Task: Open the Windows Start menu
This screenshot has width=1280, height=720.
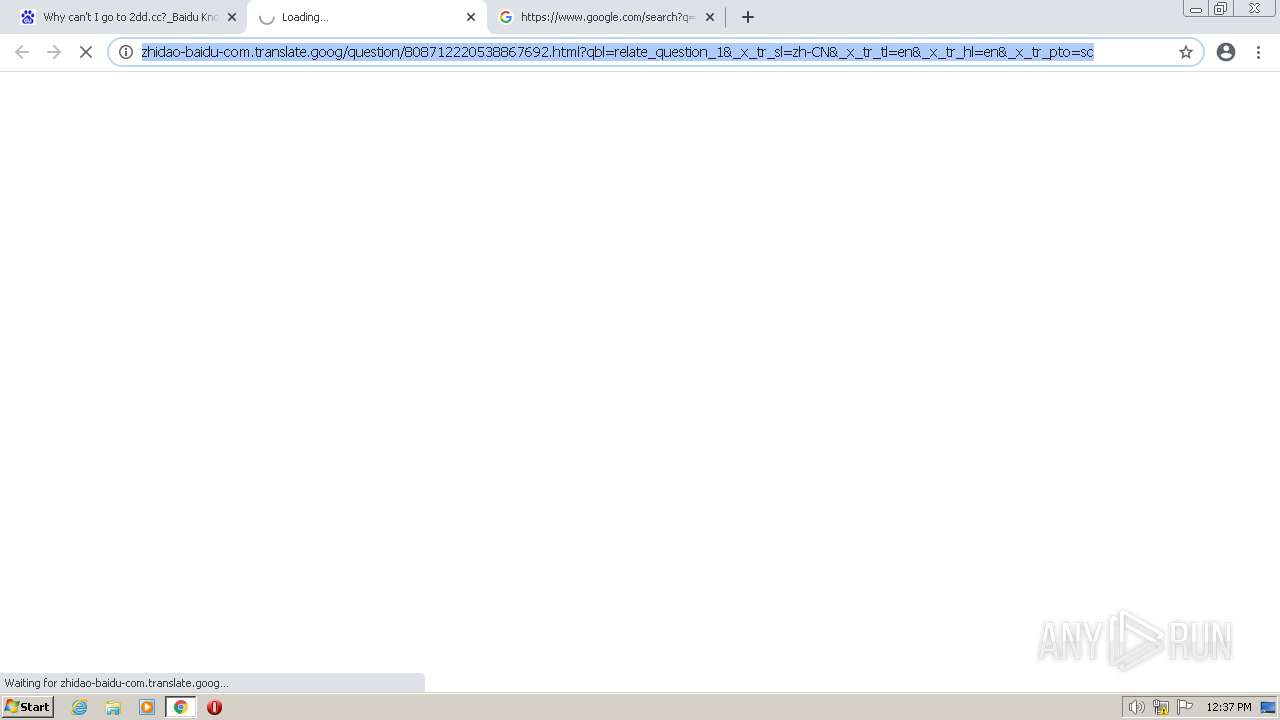Action: tap(28, 707)
